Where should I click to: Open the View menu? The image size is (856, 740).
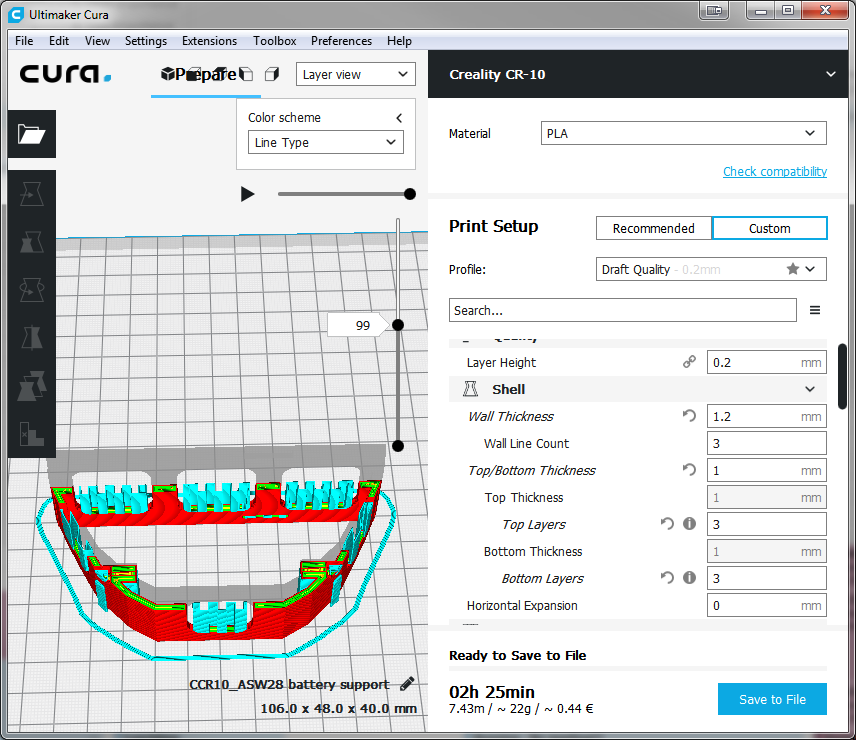coord(97,41)
